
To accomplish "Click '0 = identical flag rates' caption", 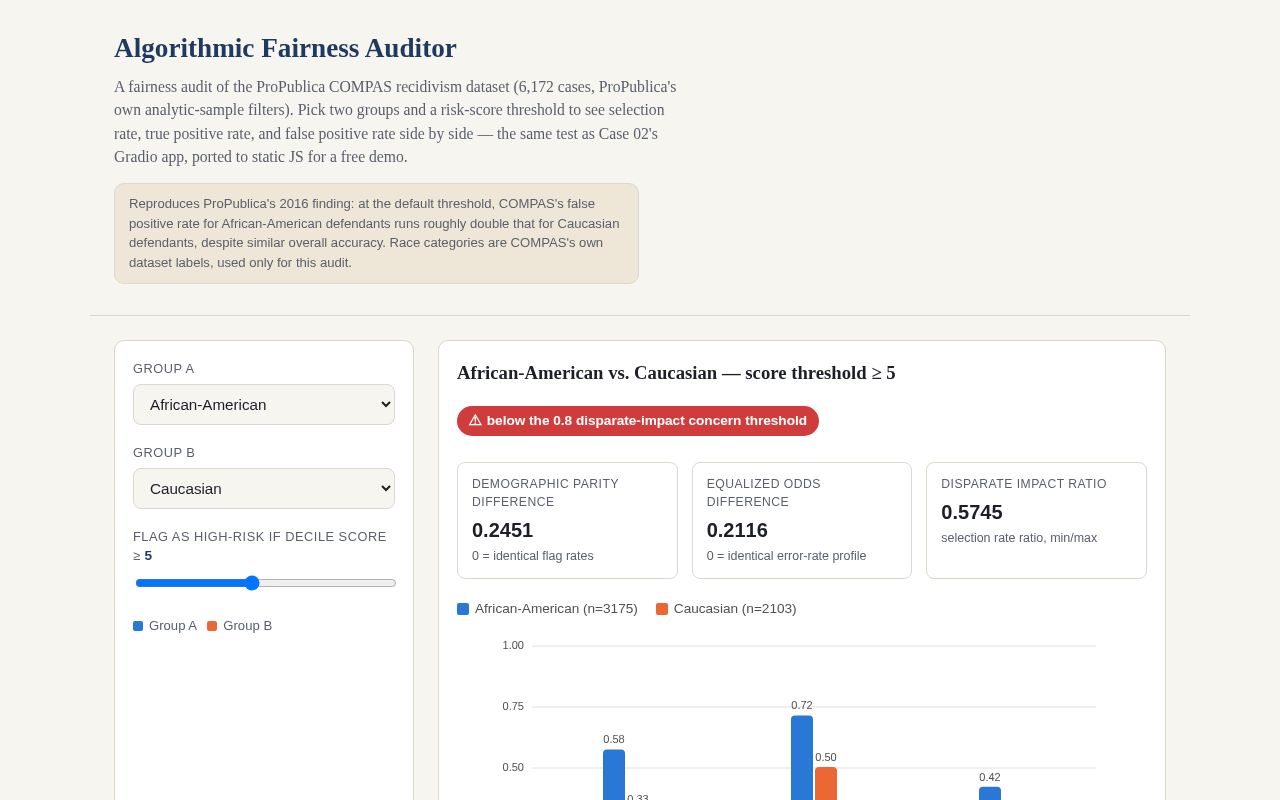I will pyautogui.click(x=533, y=556).
